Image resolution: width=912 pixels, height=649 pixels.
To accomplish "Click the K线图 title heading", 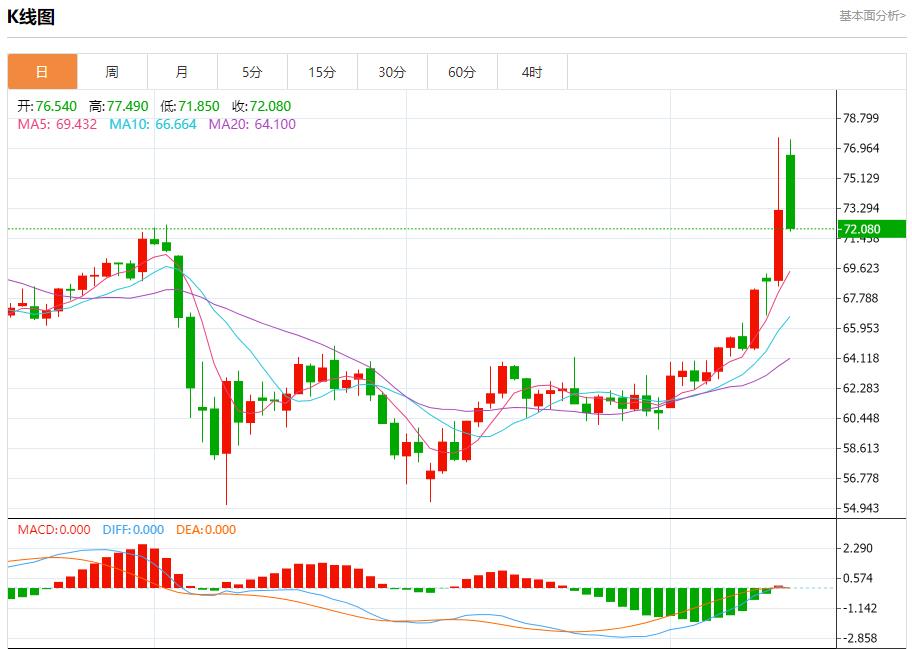I will coord(31,17).
